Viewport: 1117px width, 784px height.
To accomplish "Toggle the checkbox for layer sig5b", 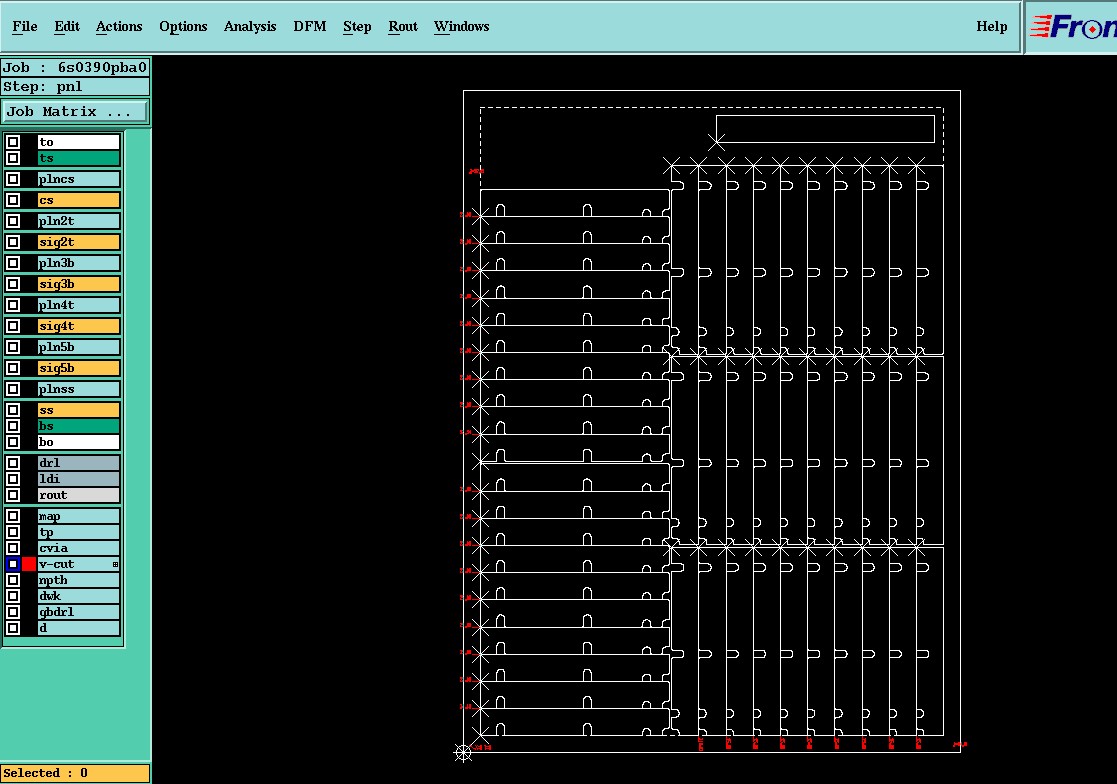I will (13, 368).
